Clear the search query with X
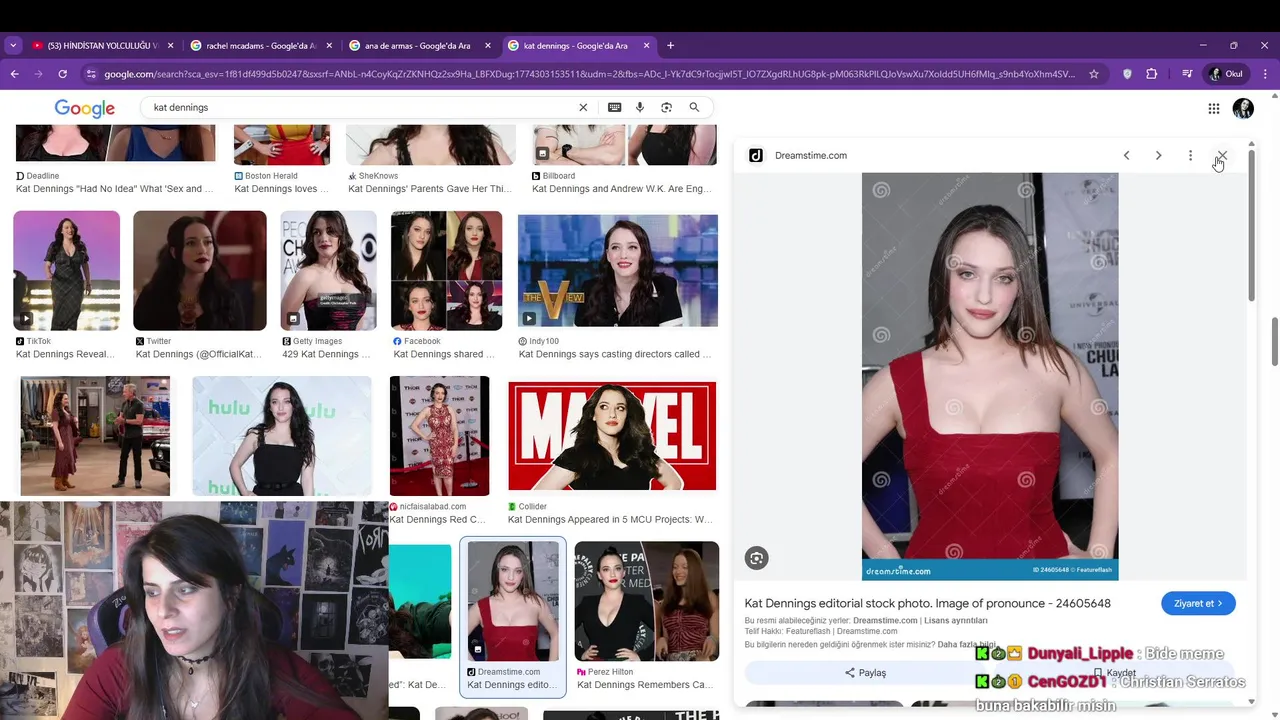Viewport: 1280px width, 720px height. (x=583, y=107)
